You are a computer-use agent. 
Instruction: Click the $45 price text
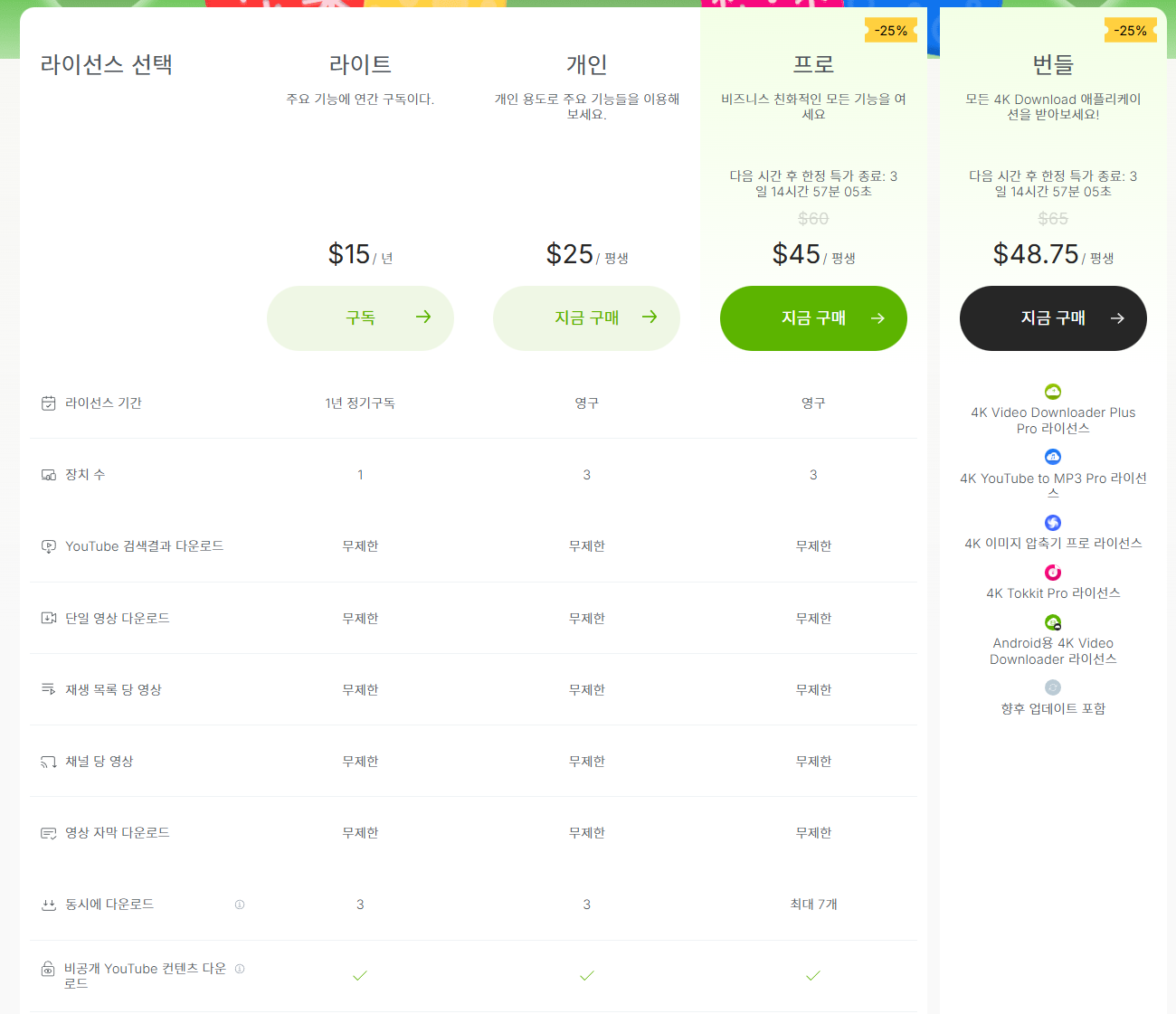(796, 254)
